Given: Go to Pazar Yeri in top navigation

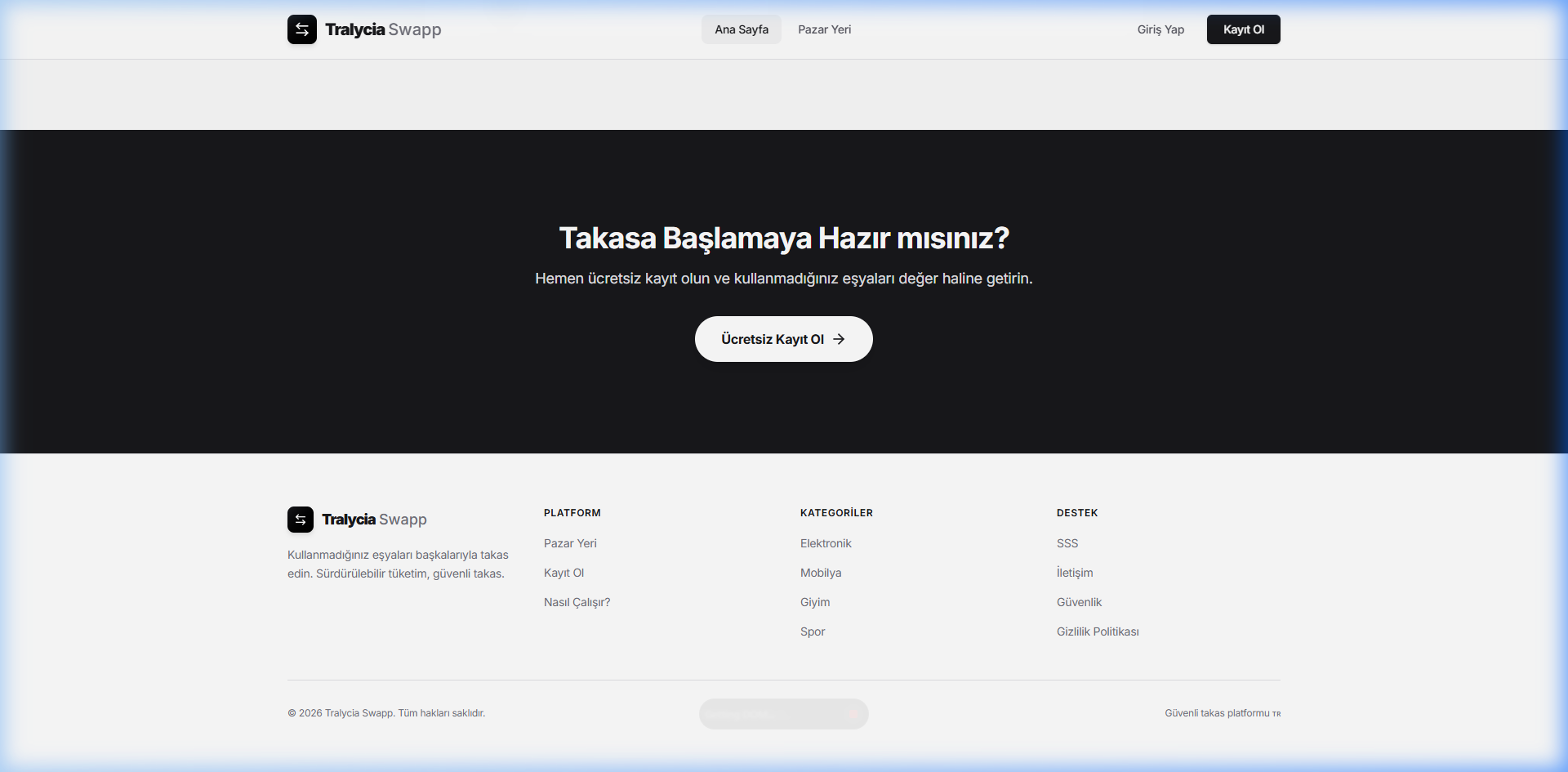Looking at the screenshot, I should pos(824,29).
